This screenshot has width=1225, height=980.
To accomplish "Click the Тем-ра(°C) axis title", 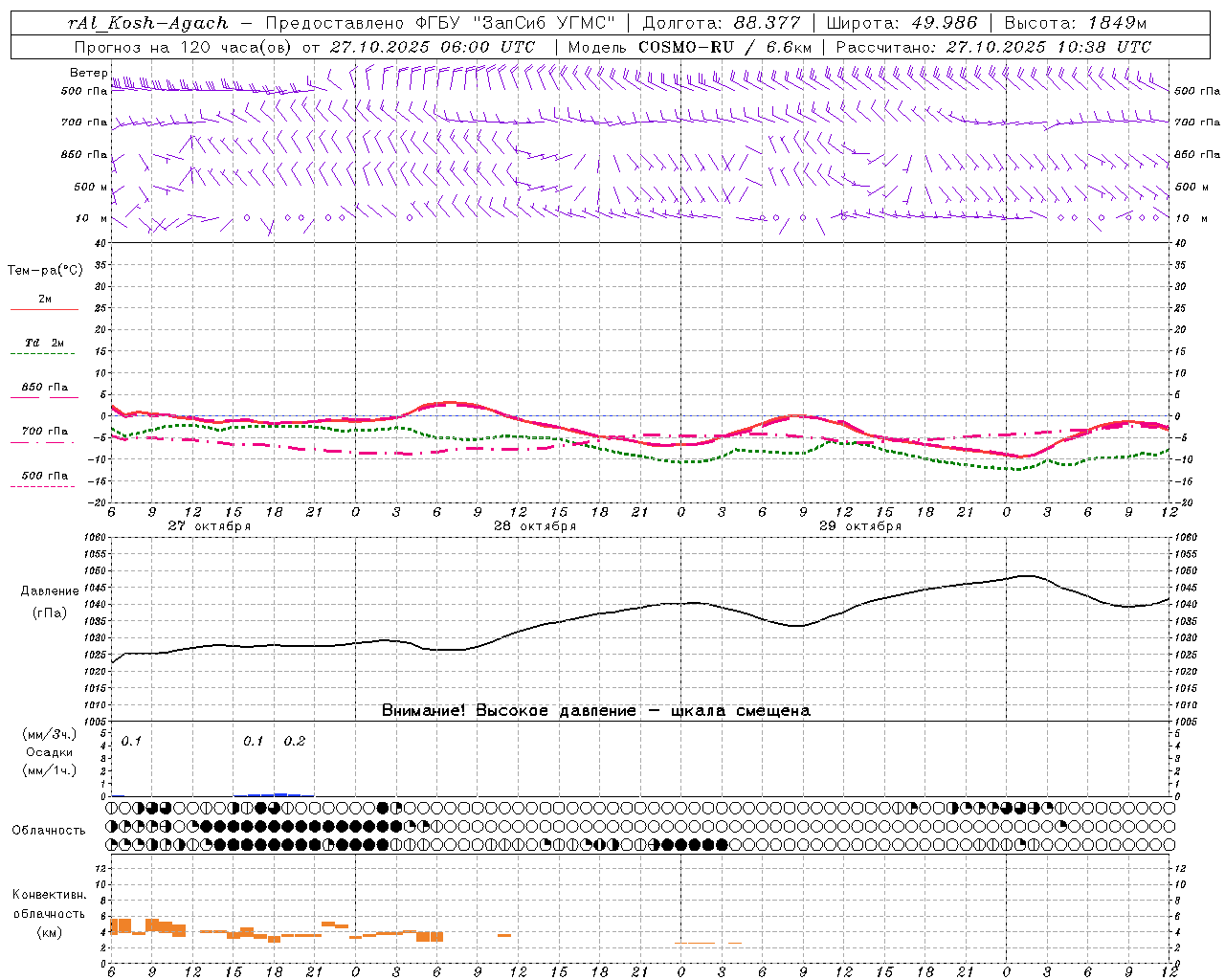I will coord(45,271).
